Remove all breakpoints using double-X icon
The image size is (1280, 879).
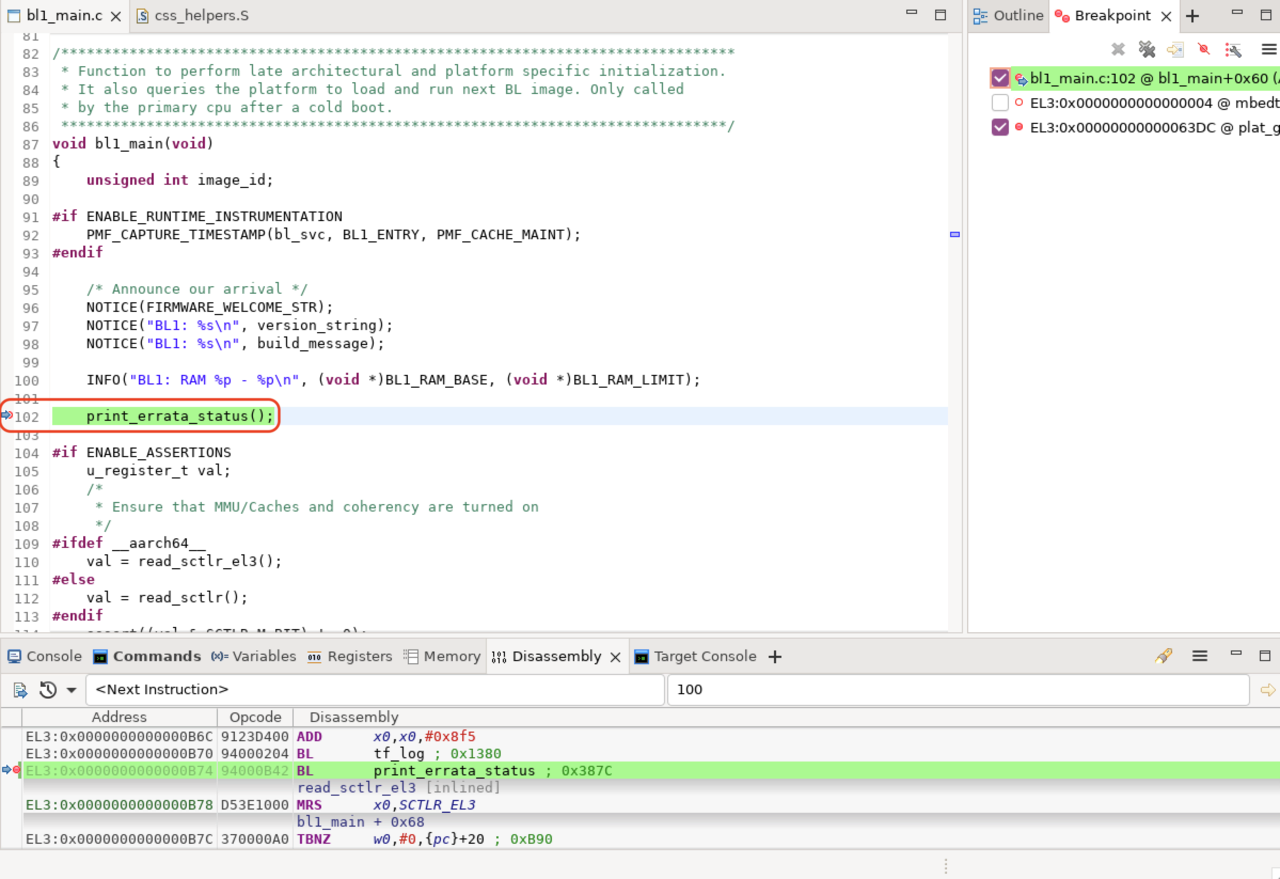tap(1147, 48)
